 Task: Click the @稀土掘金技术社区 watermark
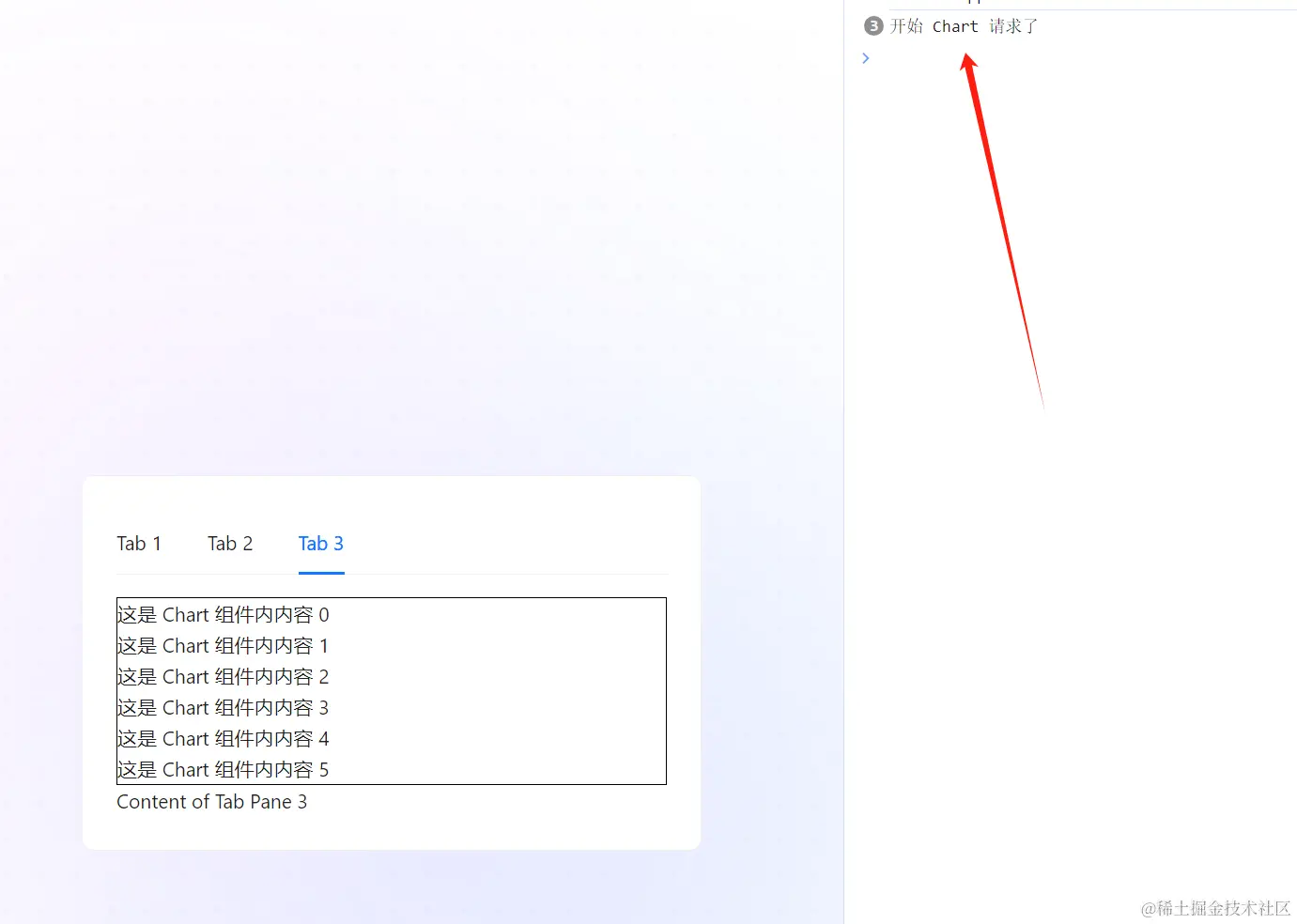point(1216,908)
